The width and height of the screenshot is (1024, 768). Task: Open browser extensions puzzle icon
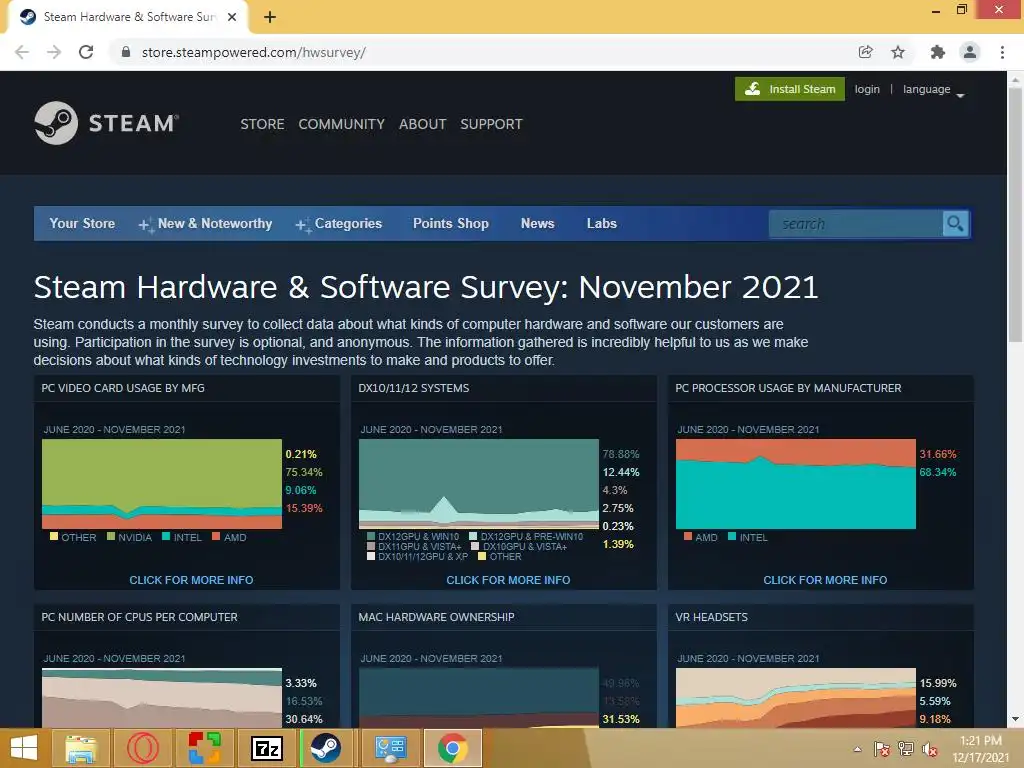click(938, 52)
